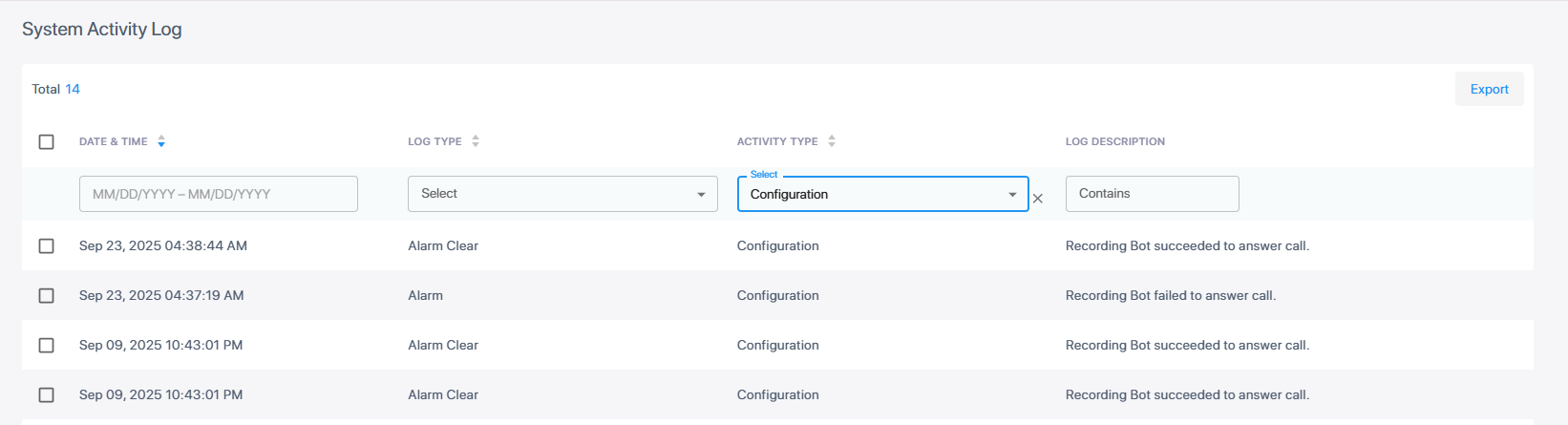Click the LOG TYPE column header
1568x425 pixels.
click(434, 141)
